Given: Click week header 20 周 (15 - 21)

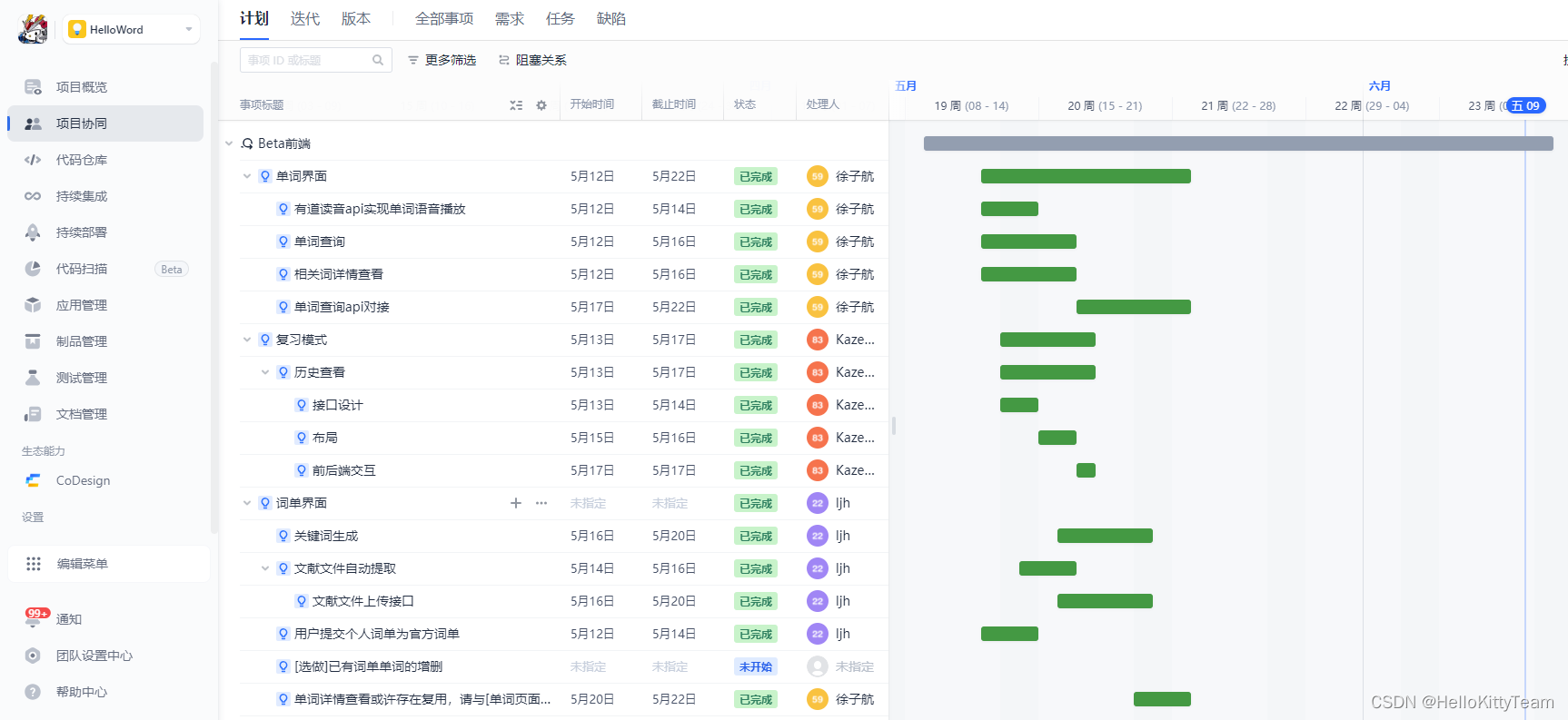Looking at the screenshot, I should pyautogui.click(x=1105, y=106).
